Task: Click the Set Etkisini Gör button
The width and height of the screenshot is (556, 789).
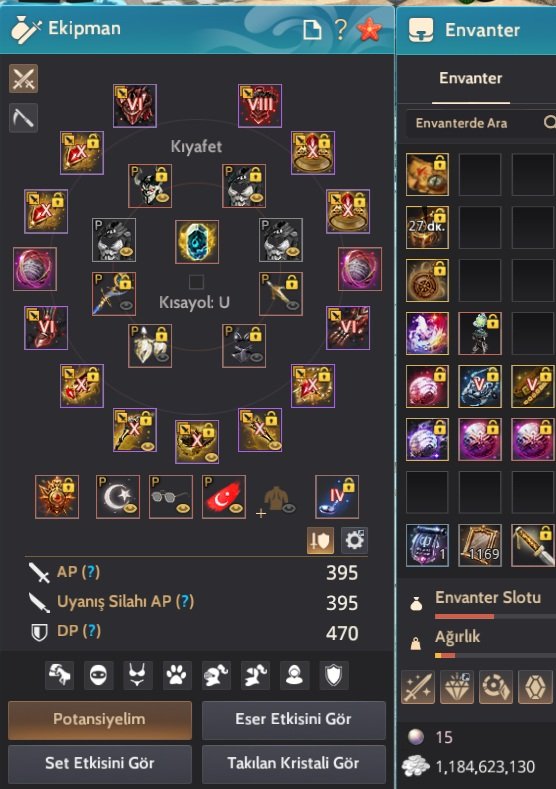Action: (x=100, y=763)
